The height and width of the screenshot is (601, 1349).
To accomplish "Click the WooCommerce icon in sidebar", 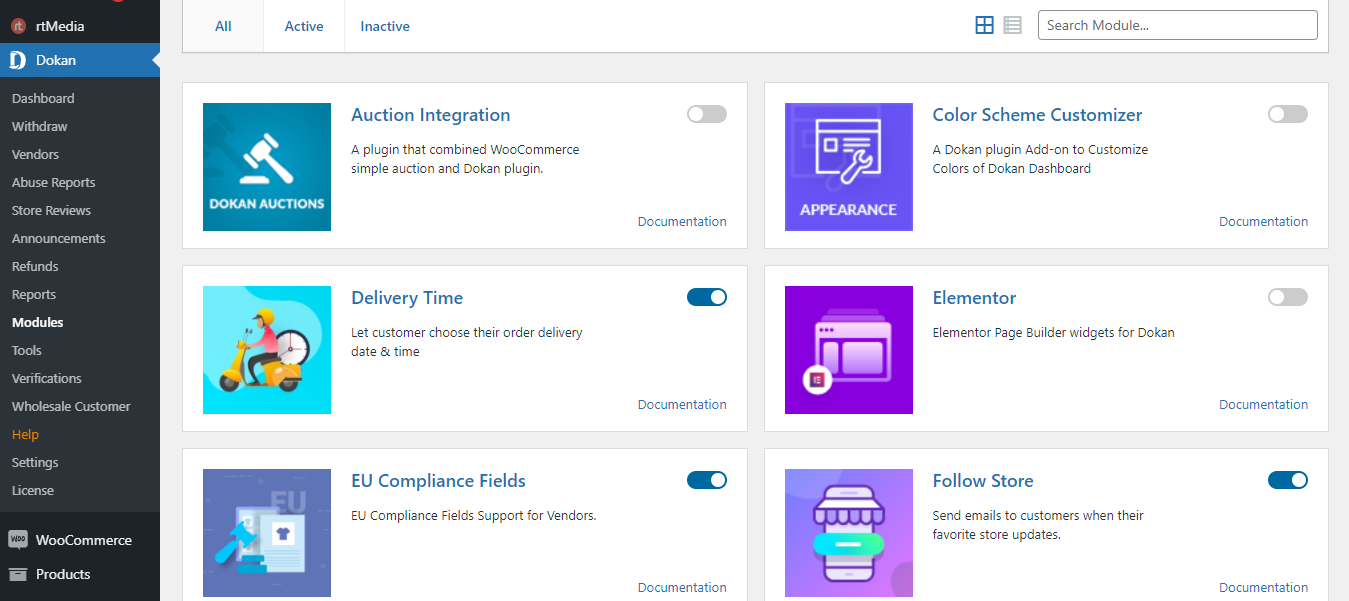I will click(x=18, y=540).
